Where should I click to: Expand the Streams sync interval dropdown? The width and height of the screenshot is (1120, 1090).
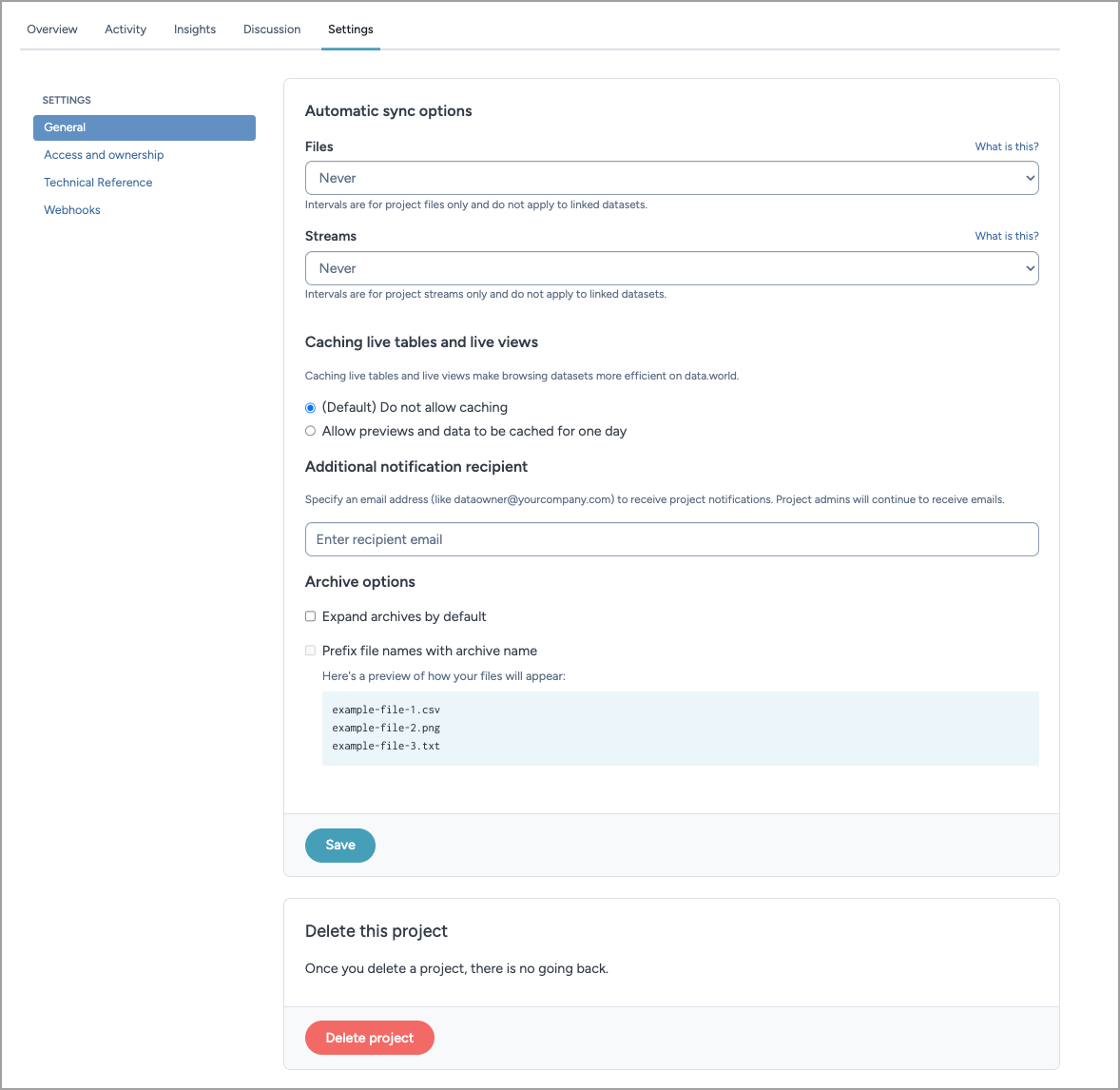671,268
